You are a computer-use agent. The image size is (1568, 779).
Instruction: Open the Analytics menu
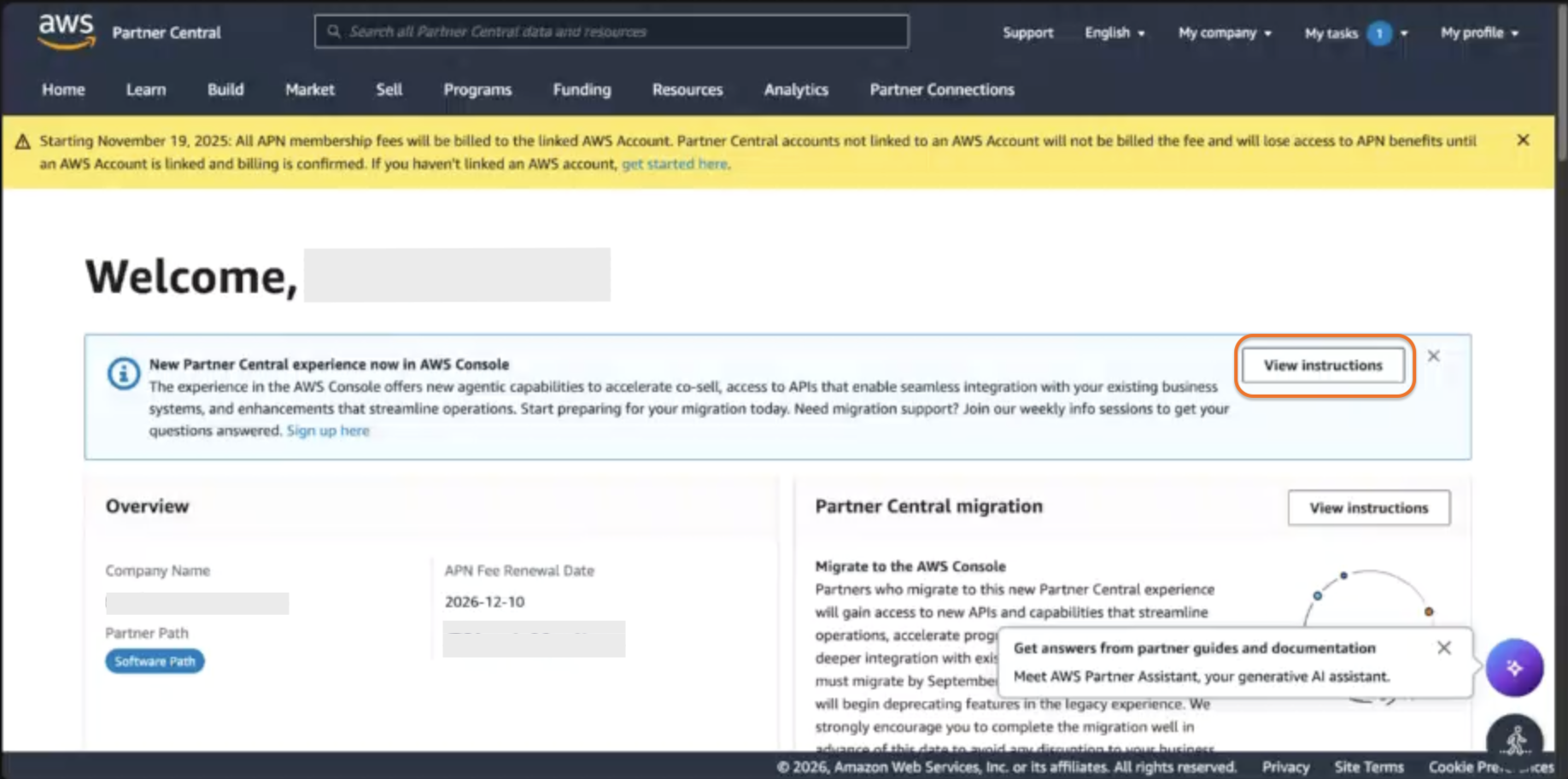pyautogui.click(x=796, y=90)
